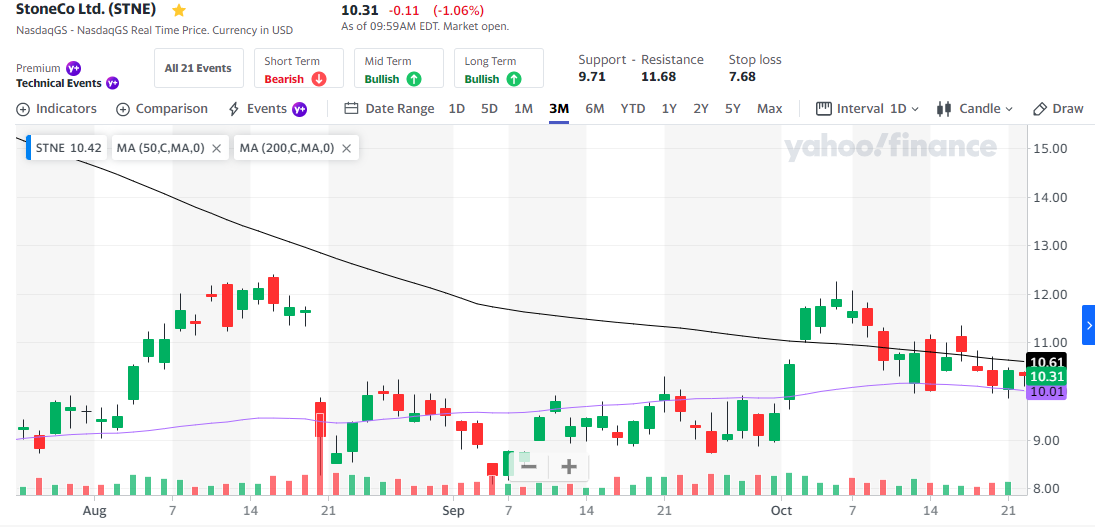Click the Technical Events Y+ badge
Screen dimensions: 1095x527
tap(112, 83)
